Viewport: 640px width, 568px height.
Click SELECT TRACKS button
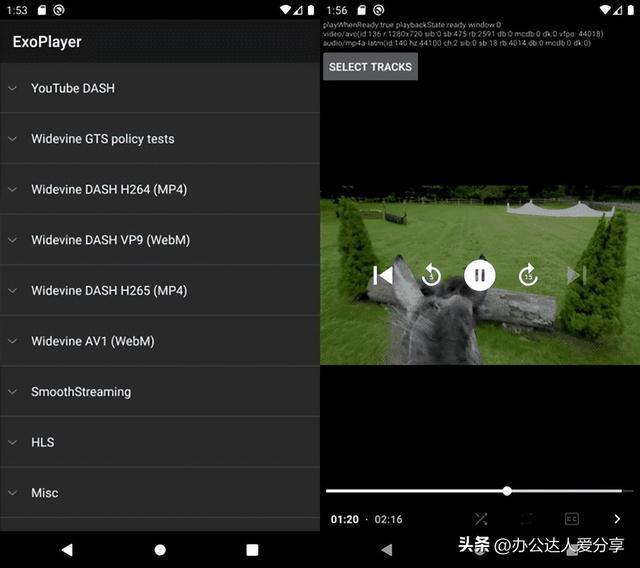pos(370,67)
